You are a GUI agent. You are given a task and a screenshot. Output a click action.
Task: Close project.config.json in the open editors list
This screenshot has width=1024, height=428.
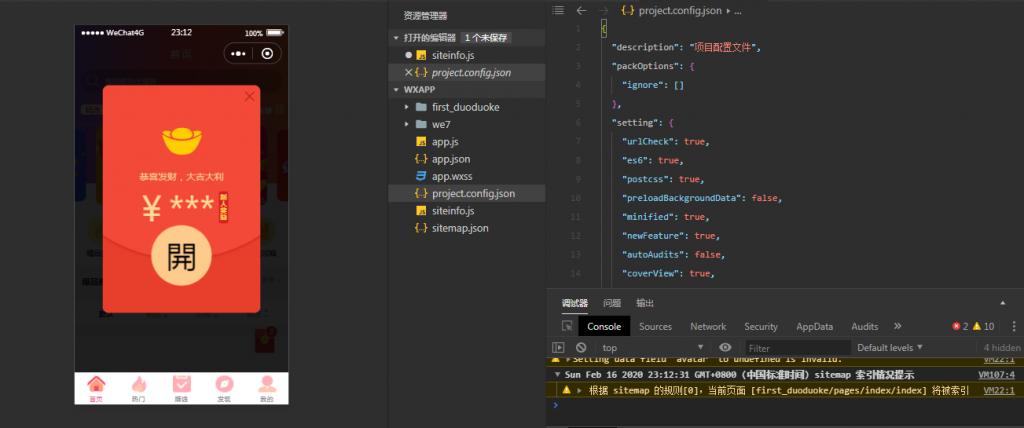pos(408,73)
